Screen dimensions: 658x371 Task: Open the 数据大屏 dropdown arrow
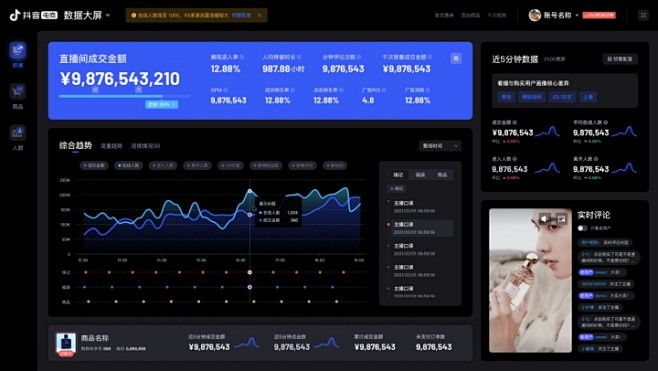(x=108, y=16)
